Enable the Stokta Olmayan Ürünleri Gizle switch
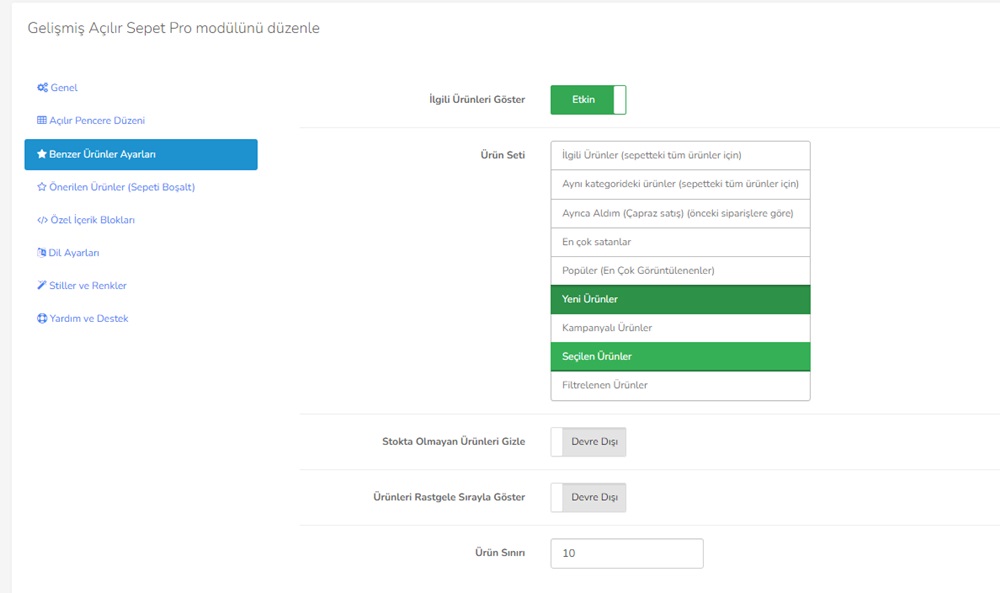The image size is (1000, 593). click(x=588, y=442)
